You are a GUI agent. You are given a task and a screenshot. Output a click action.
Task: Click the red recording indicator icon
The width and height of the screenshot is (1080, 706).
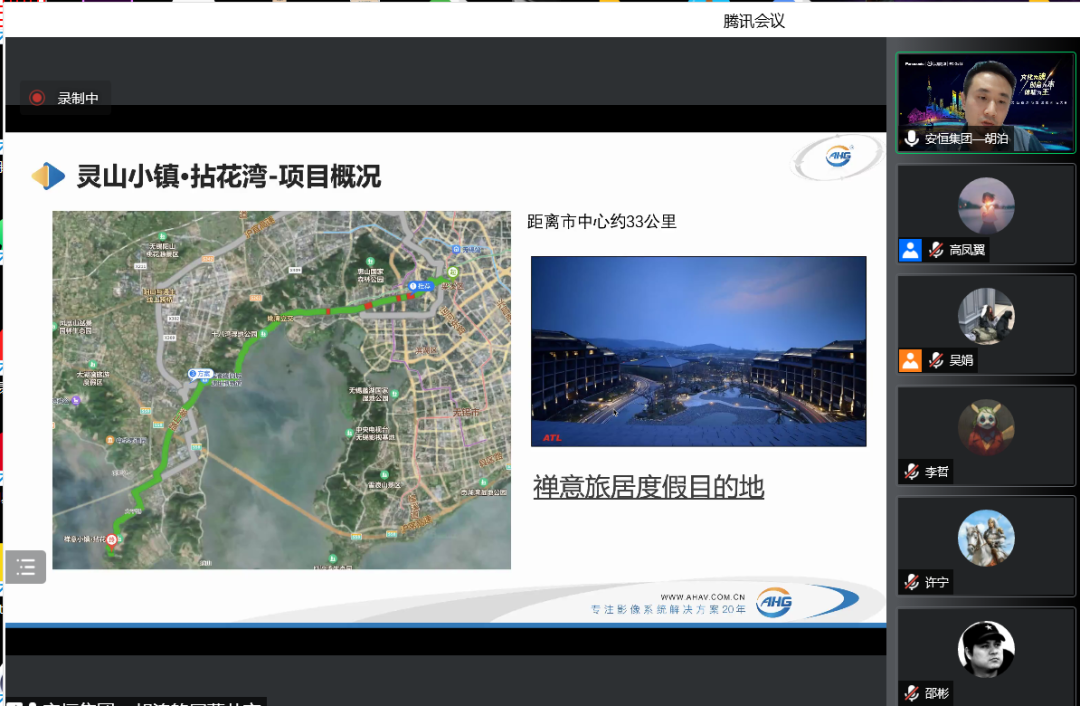point(37,98)
